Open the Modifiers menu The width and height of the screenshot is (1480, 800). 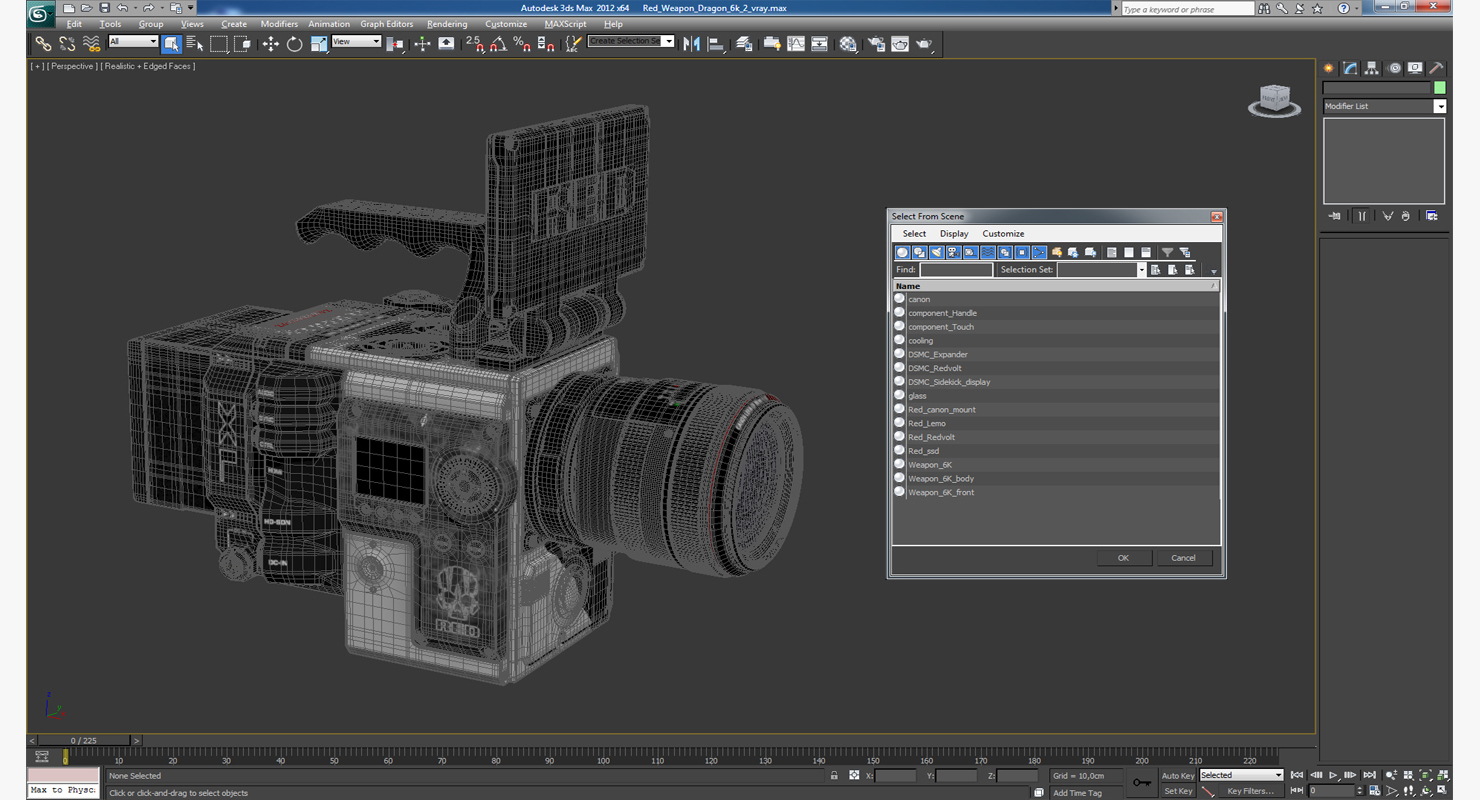click(x=279, y=24)
